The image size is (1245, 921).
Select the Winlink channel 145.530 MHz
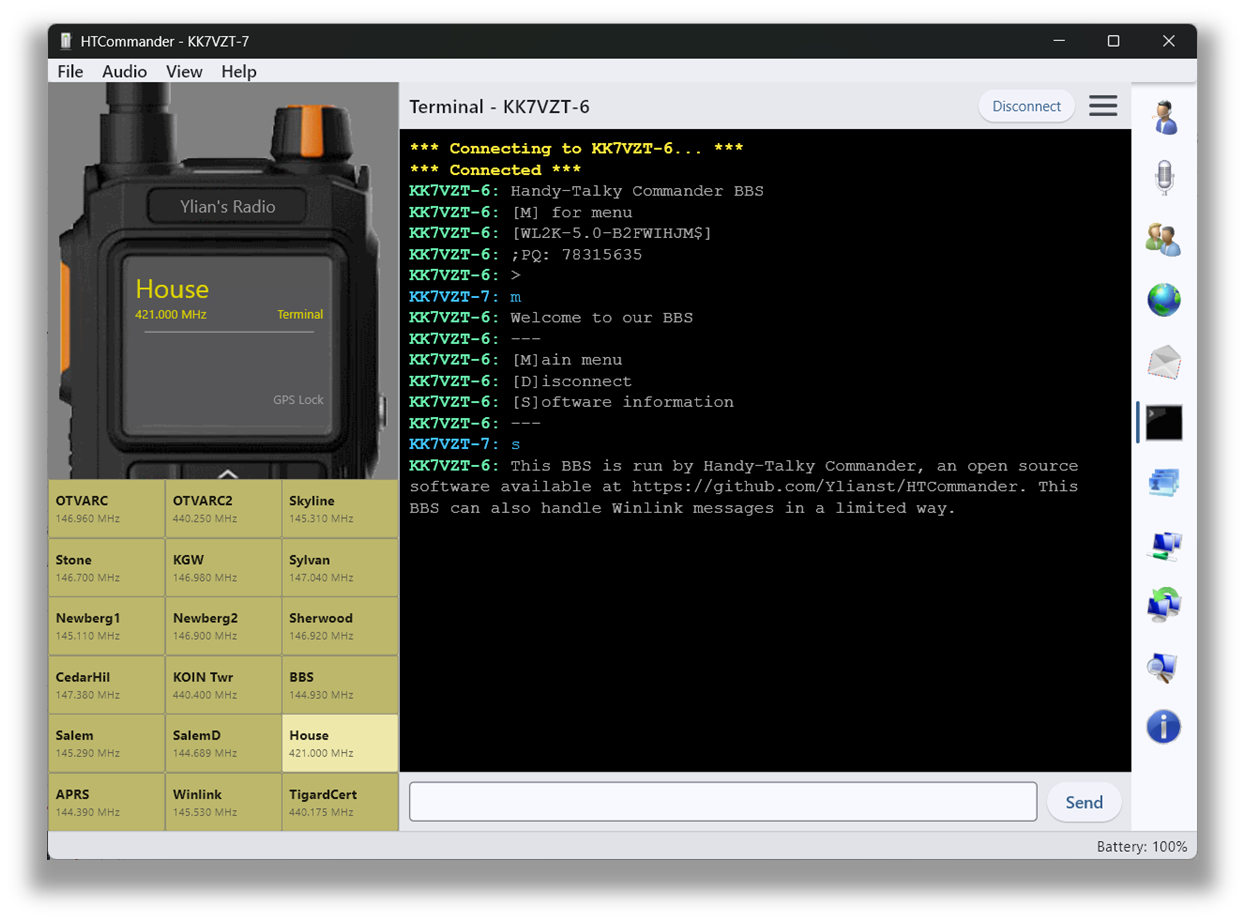(x=223, y=802)
